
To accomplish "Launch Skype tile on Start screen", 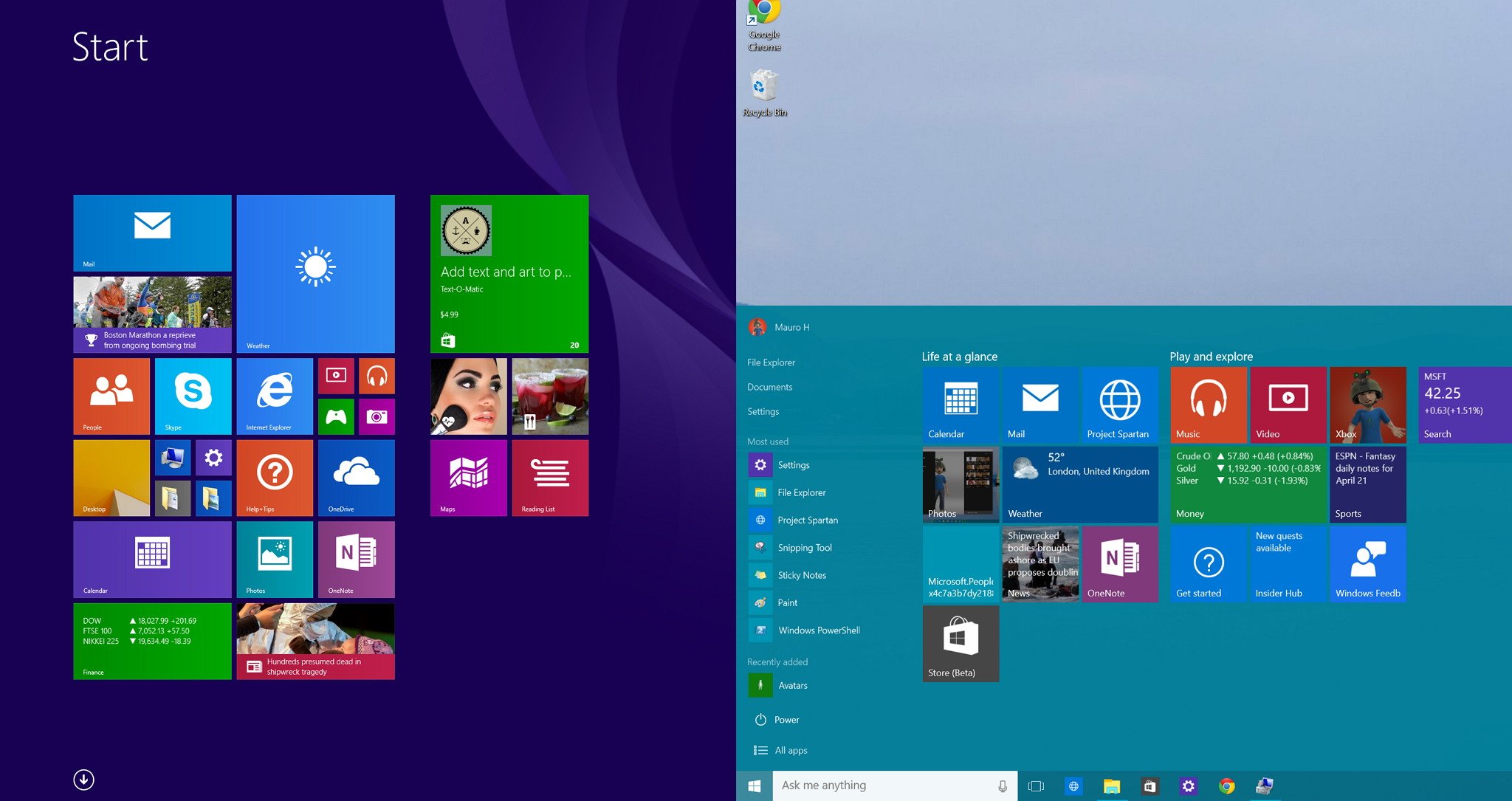I will pyautogui.click(x=193, y=396).
